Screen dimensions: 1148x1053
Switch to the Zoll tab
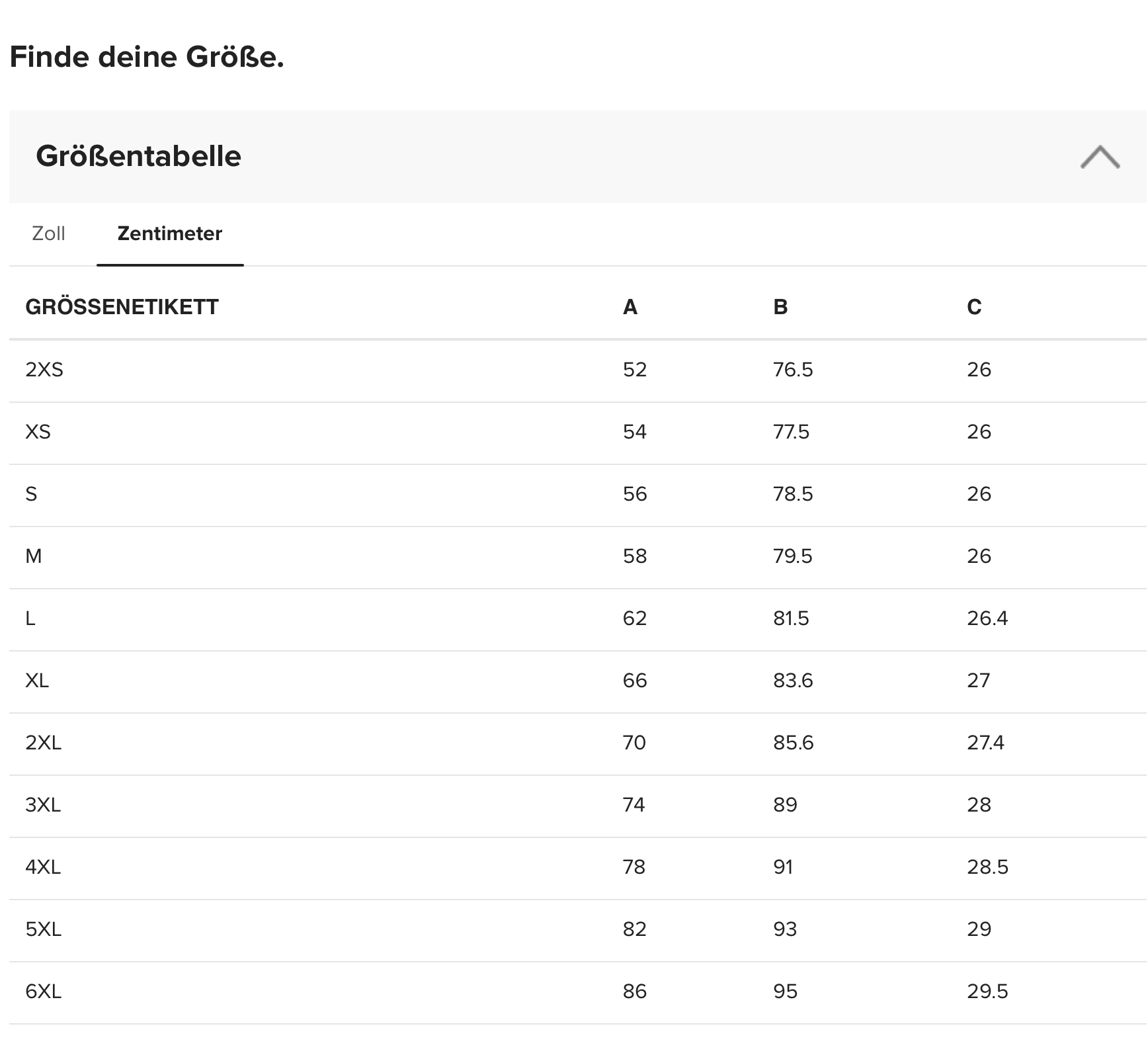[48, 233]
